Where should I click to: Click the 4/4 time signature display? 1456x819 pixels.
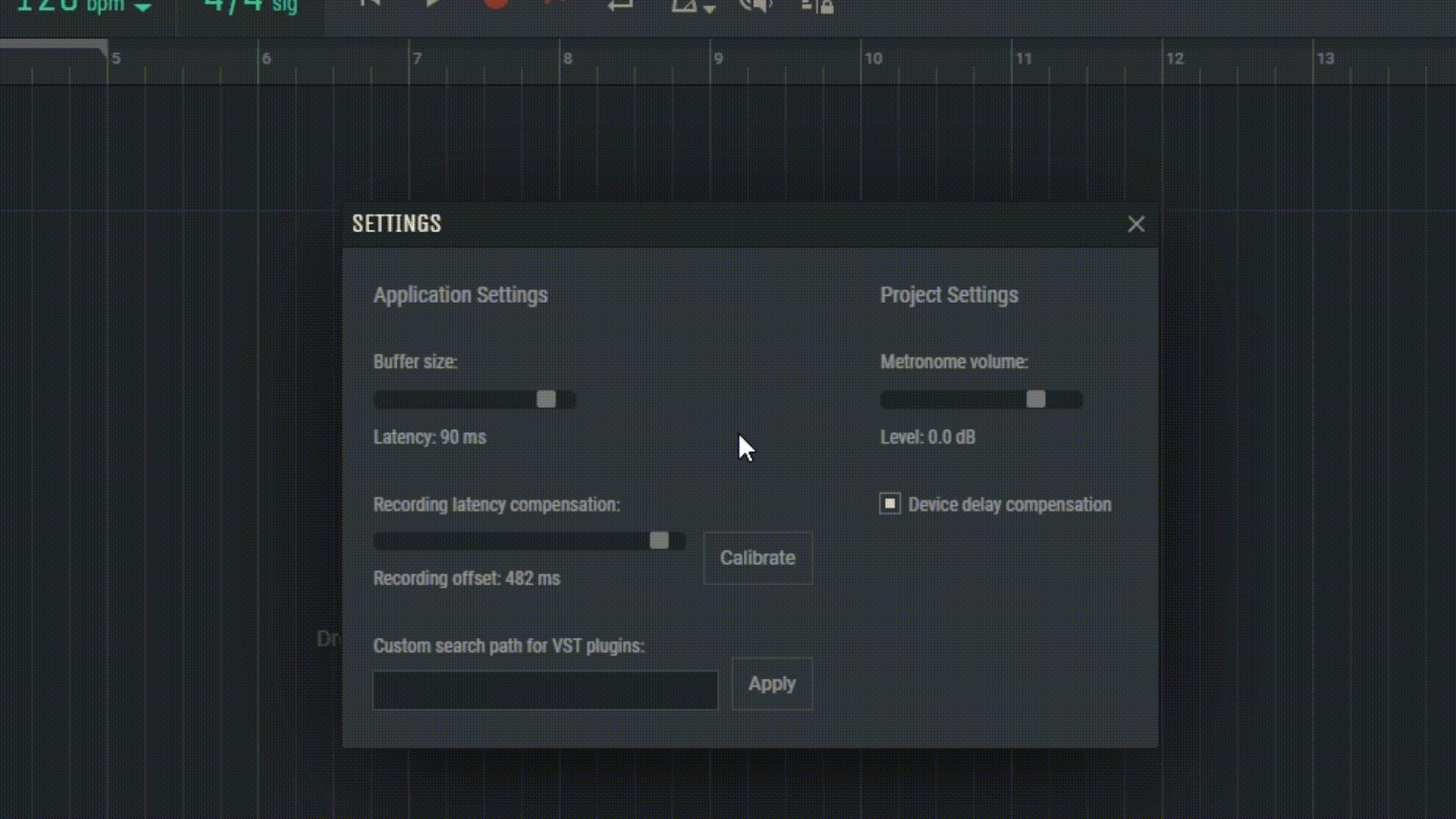point(234,6)
